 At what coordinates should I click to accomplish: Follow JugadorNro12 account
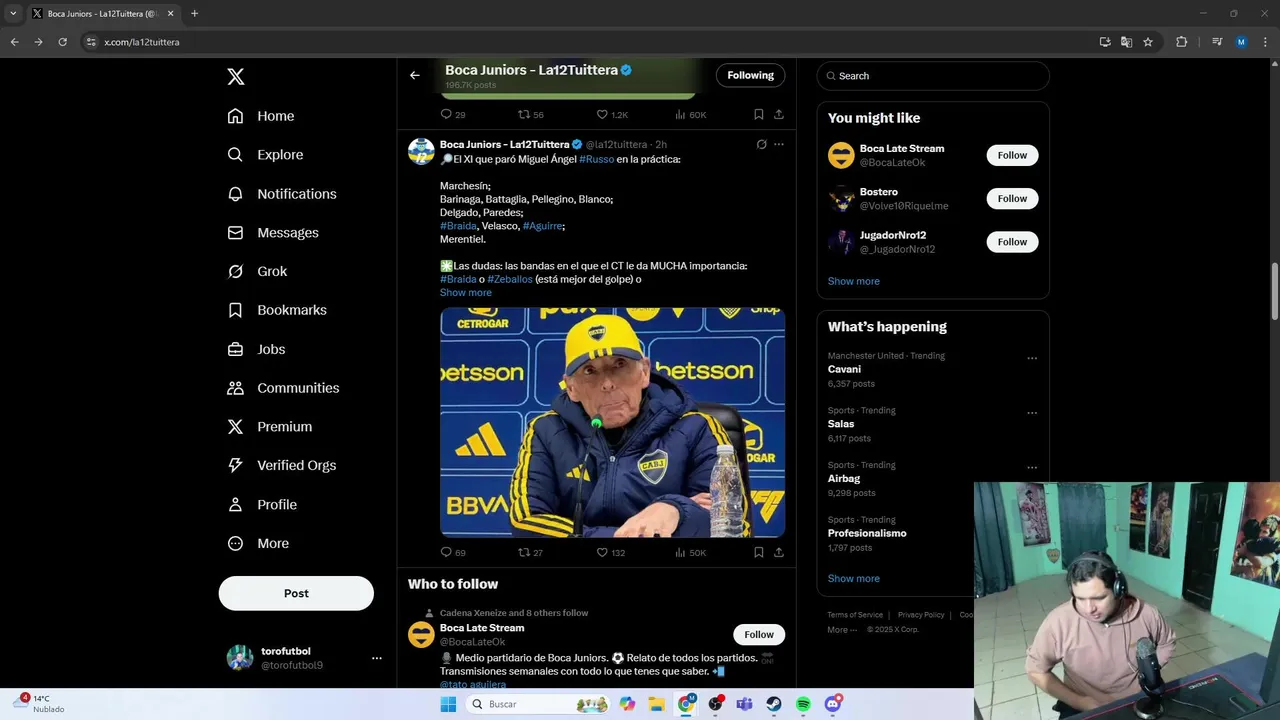click(1012, 242)
